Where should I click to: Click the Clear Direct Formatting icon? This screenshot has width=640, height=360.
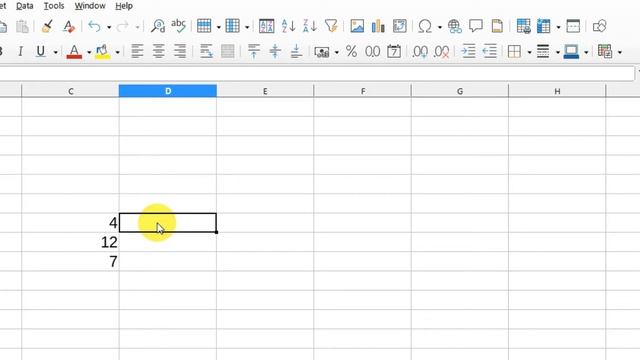(x=68, y=27)
